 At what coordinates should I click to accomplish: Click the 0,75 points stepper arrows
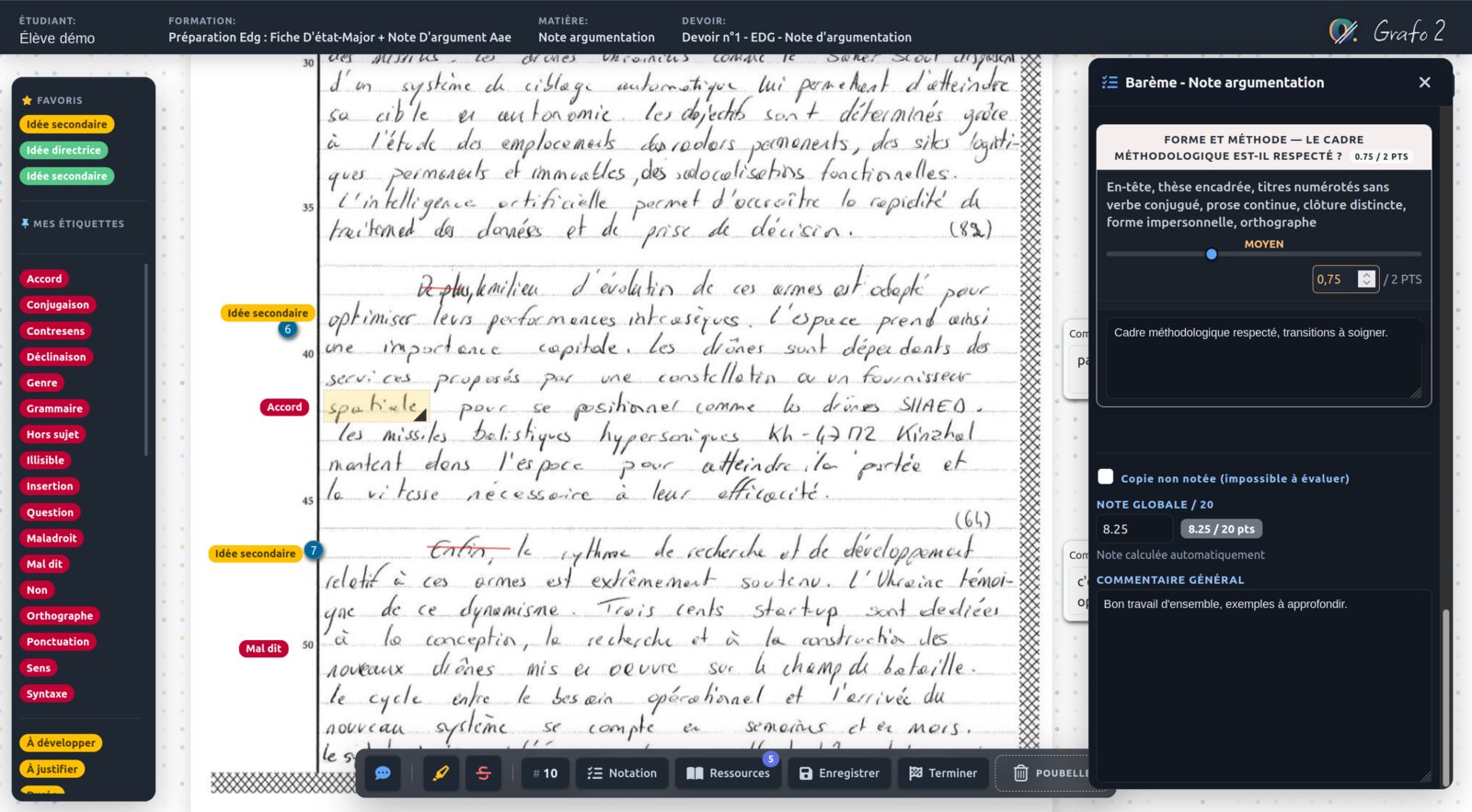point(1366,279)
